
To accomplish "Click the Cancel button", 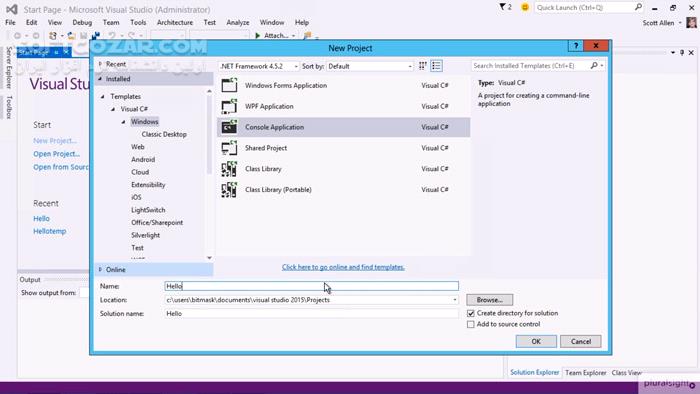I will (x=581, y=341).
